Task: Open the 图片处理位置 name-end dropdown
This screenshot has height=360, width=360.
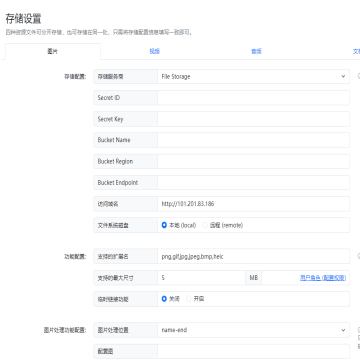Action: 253,330
